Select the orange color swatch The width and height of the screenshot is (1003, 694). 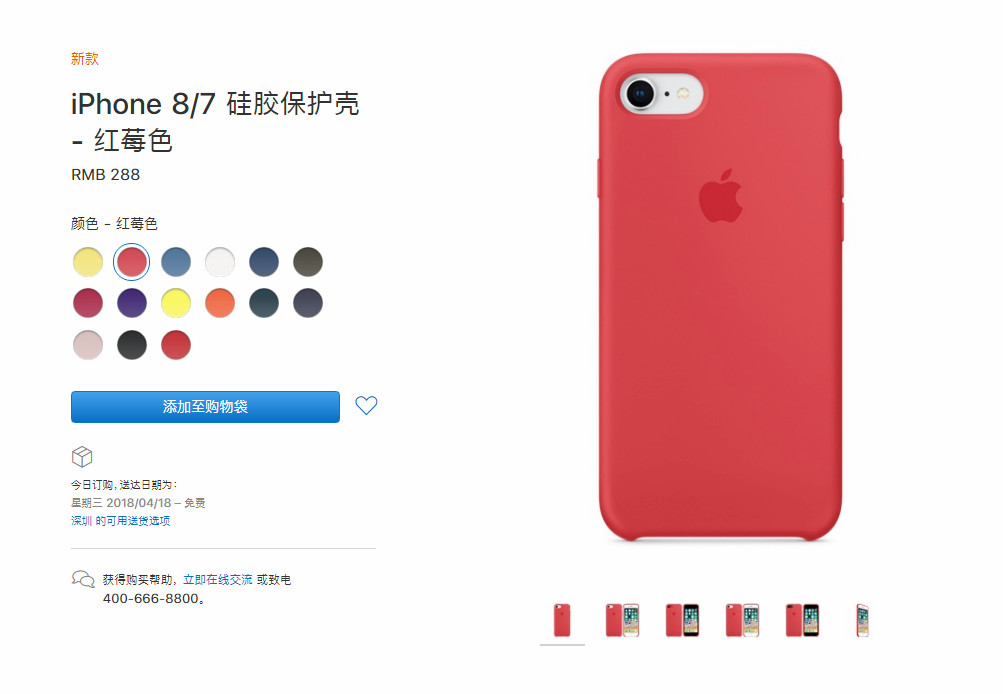coord(220,303)
